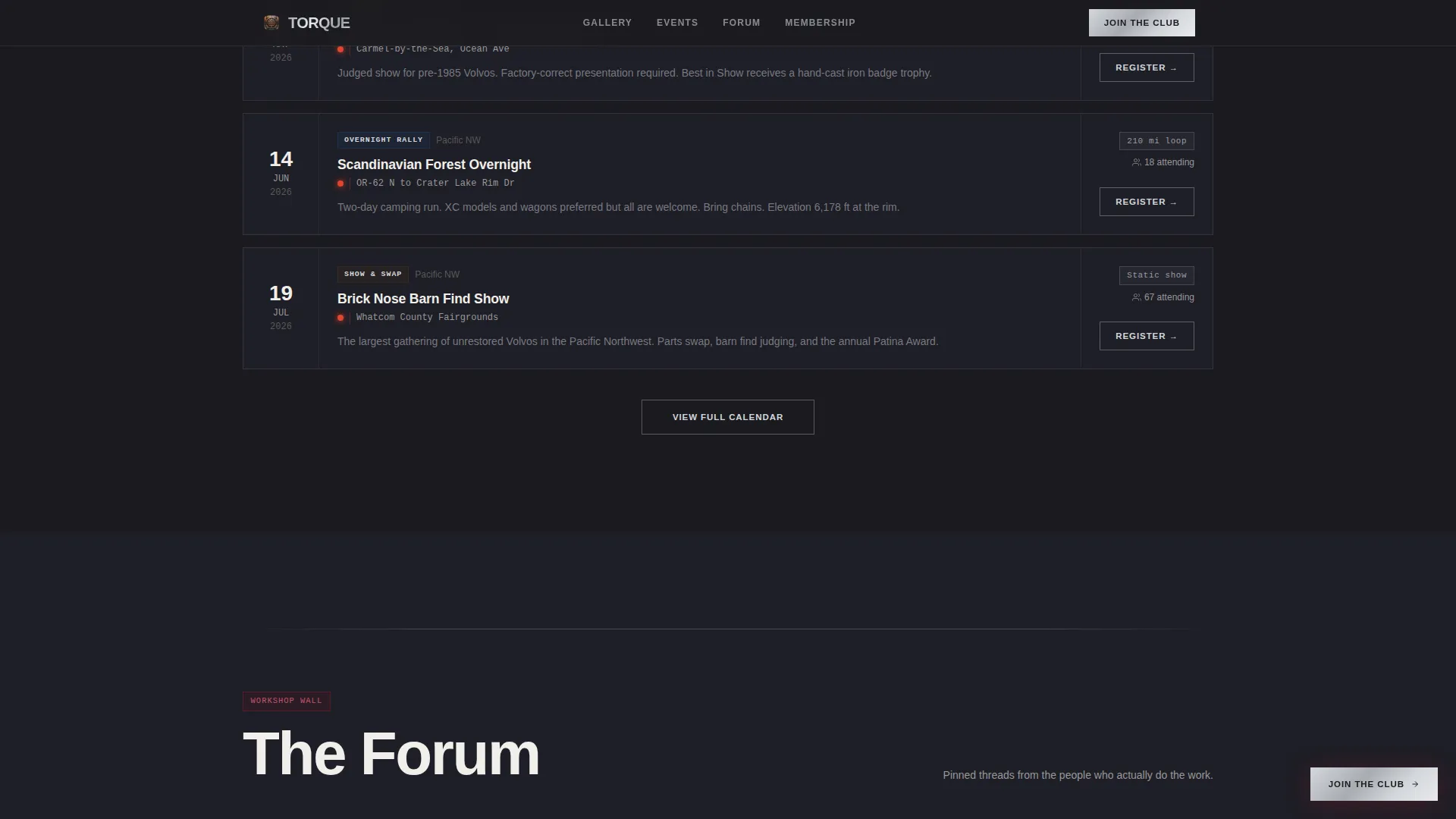Register for Brick Nose Barn Find Show
Viewport: 1456px width, 819px height.
(x=1146, y=336)
